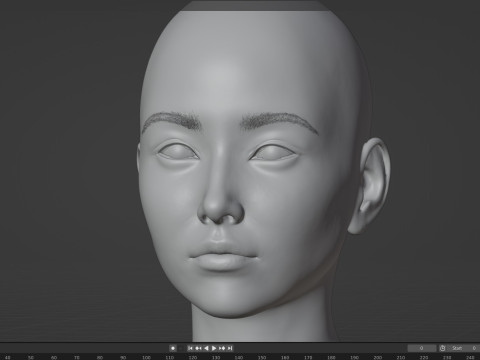This screenshot has width=480, height=360.
Task: Jump to the timeline start frame
Action: [190, 348]
